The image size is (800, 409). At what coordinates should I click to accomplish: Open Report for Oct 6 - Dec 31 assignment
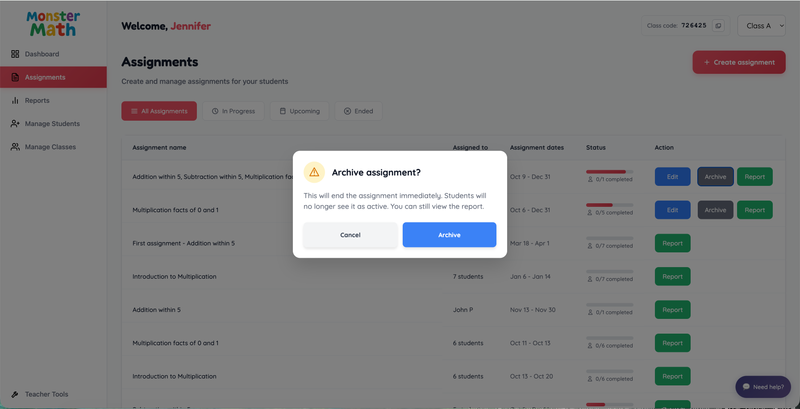coord(755,210)
